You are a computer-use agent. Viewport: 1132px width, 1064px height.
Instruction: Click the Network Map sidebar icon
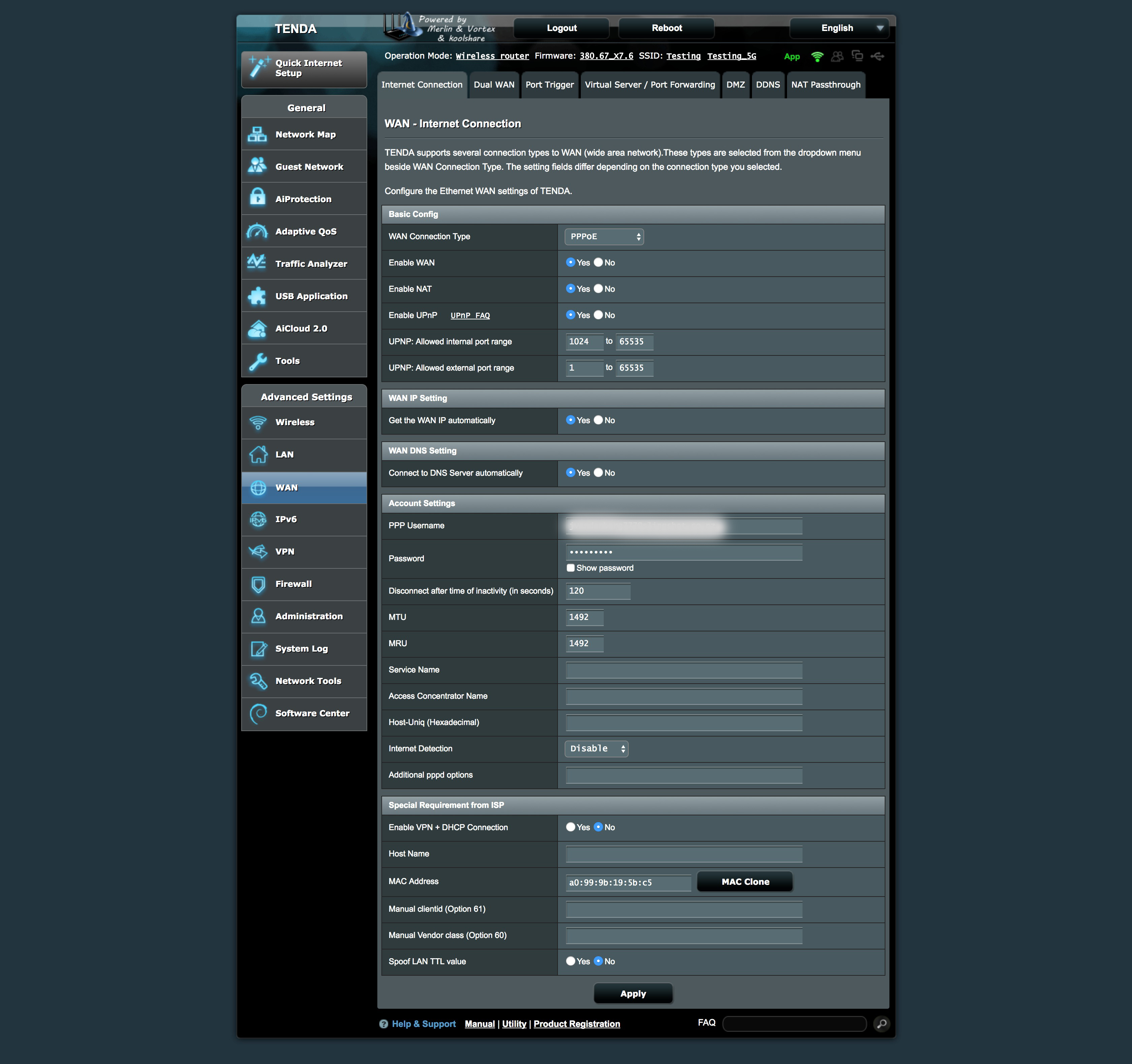257,134
